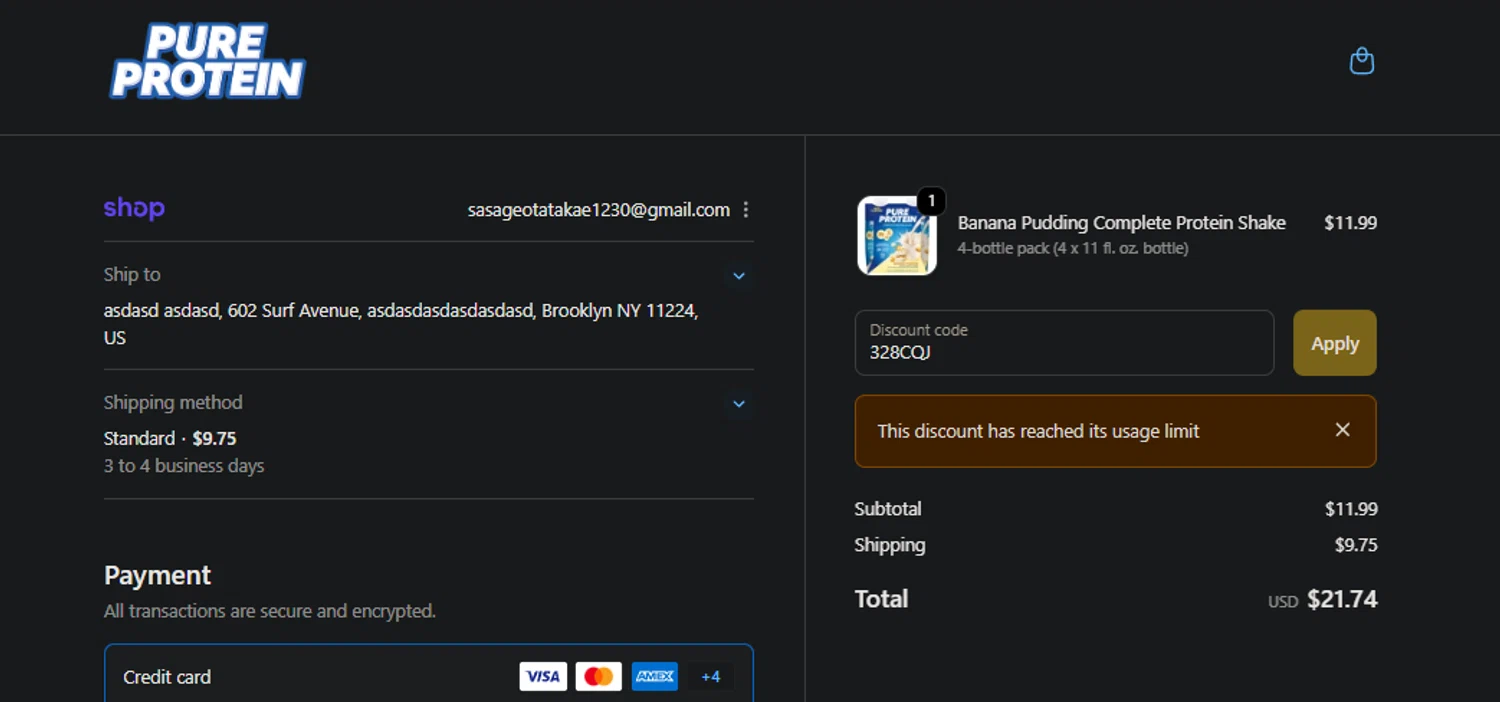
Task: Click the Discount code input field
Action: coord(1064,343)
